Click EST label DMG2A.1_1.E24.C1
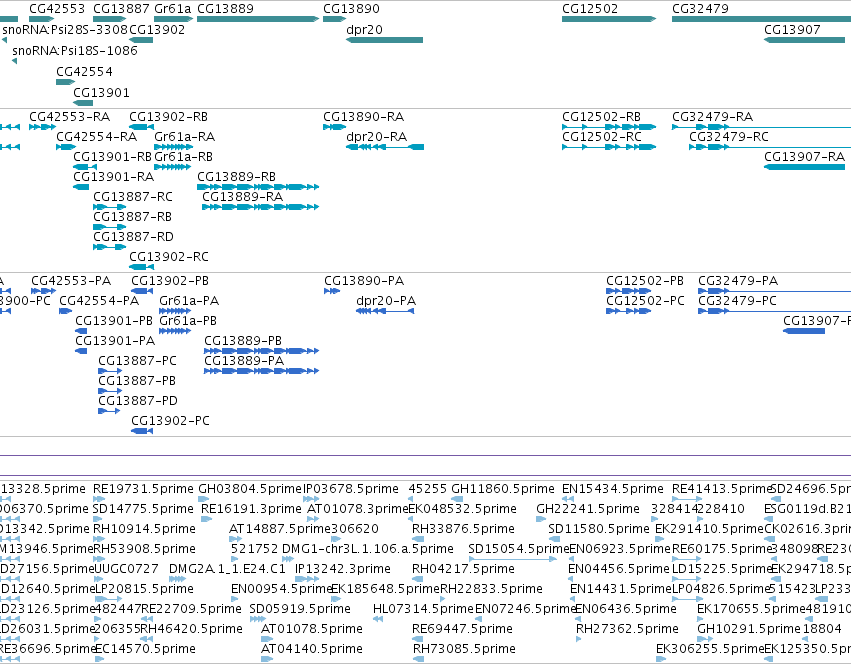The width and height of the screenshot is (851, 664). click(x=227, y=568)
